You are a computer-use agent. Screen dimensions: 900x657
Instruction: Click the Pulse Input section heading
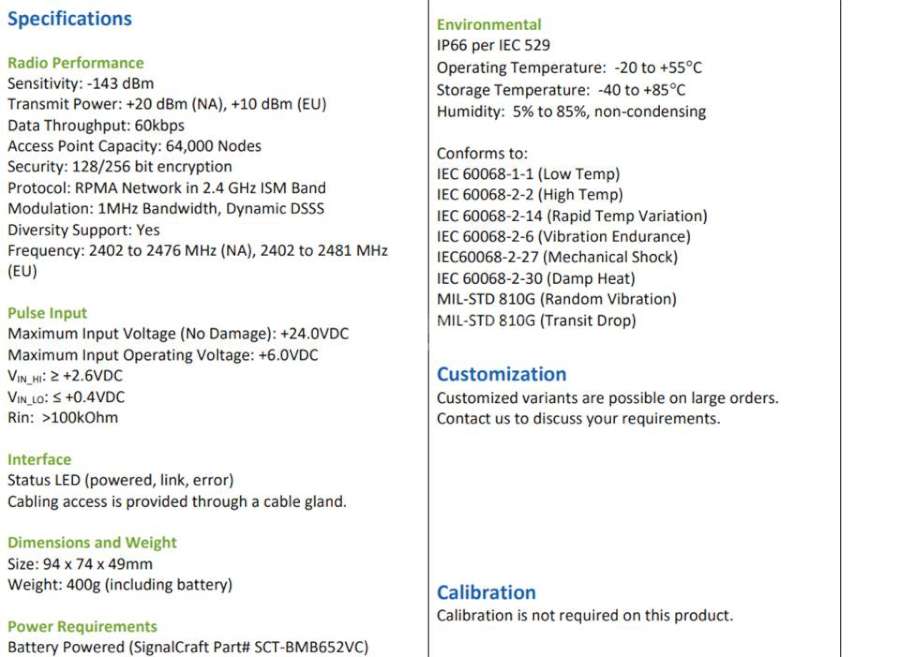coord(47,313)
